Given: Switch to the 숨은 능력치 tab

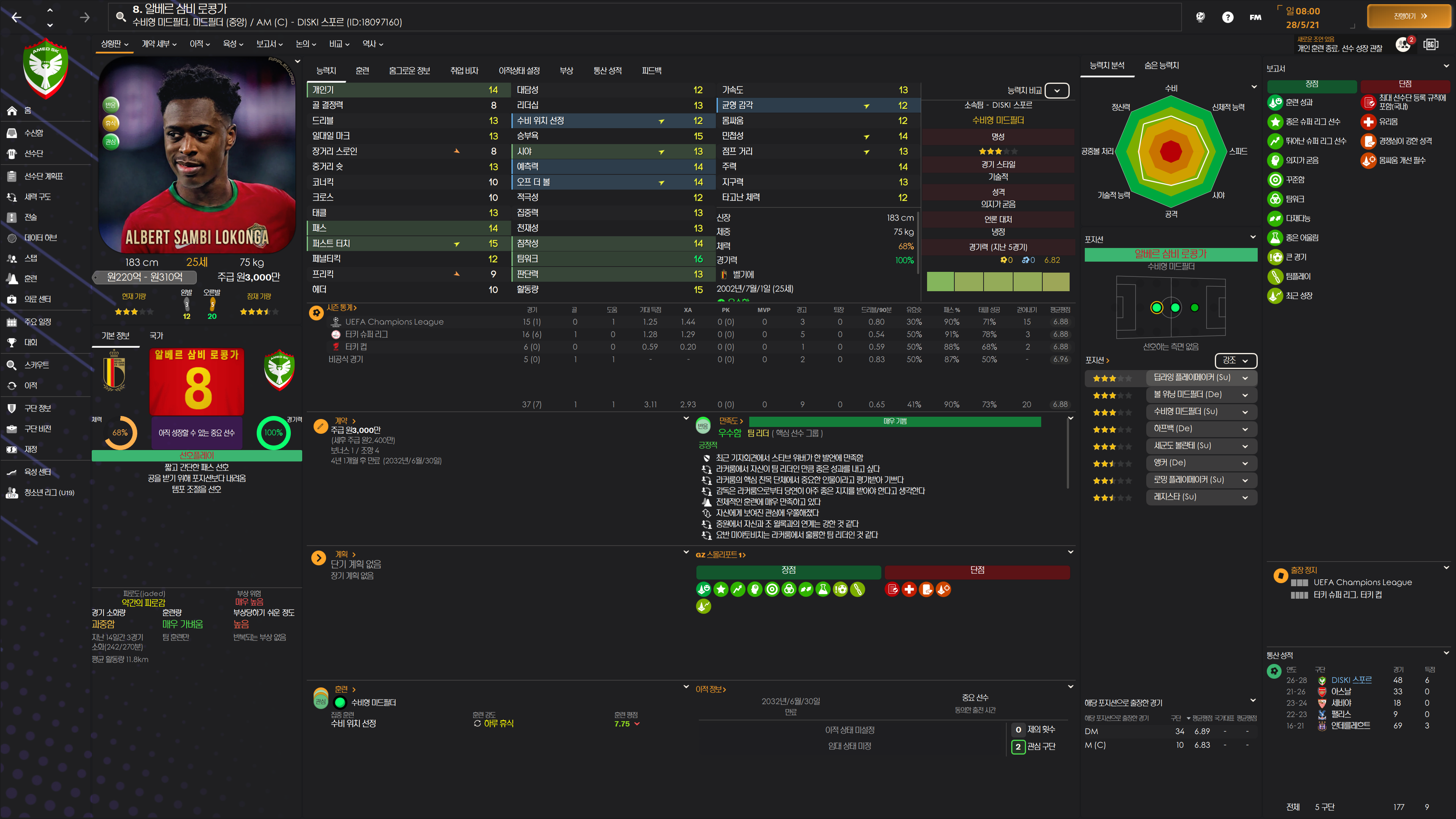Looking at the screenshot, I should (1161, 66).
